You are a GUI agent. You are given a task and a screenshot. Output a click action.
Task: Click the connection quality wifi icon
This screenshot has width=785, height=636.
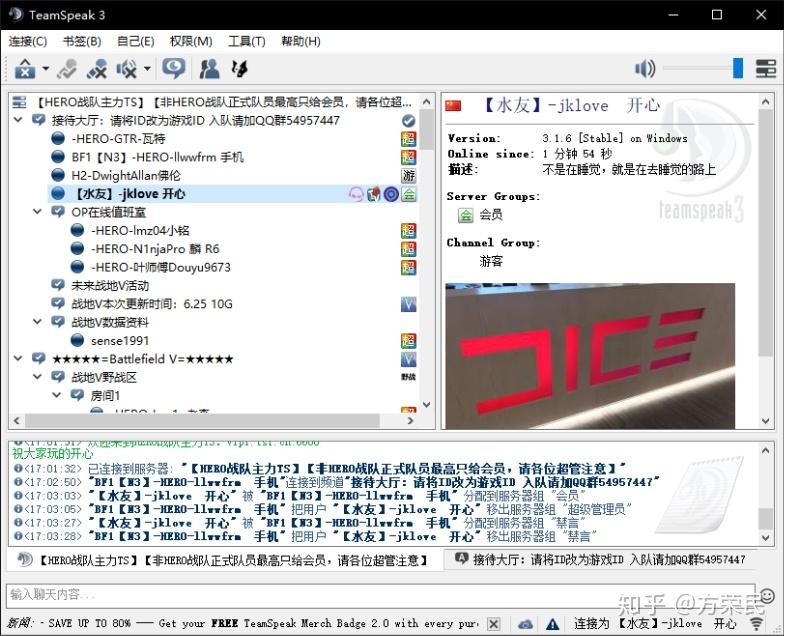point(757,623)
